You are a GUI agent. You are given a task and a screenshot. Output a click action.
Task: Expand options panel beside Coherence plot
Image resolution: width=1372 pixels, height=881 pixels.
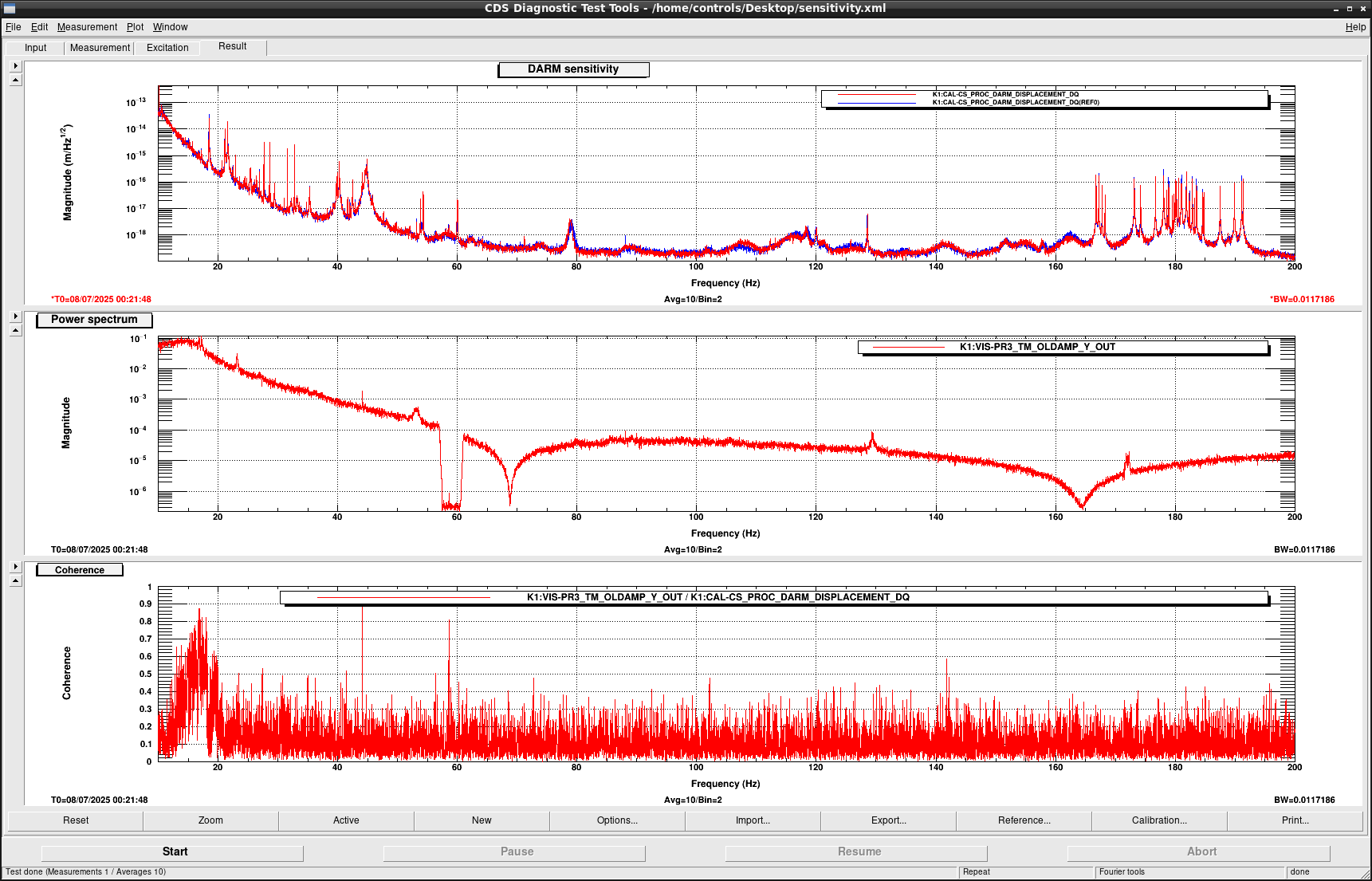coord(15,567)
